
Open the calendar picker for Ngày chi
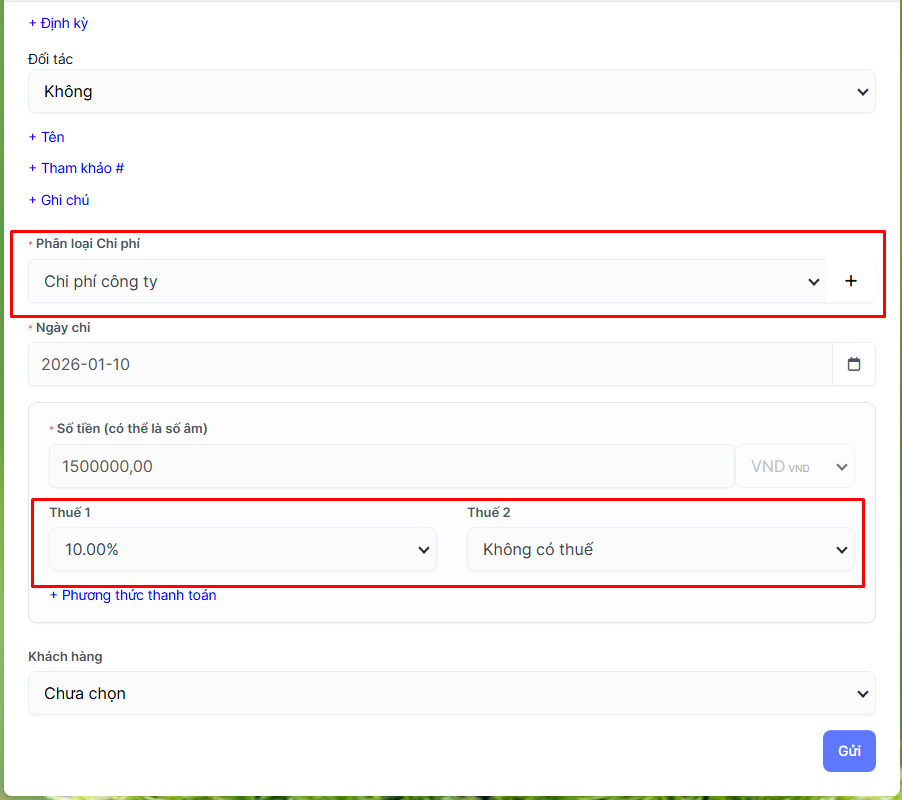[854, 364]
